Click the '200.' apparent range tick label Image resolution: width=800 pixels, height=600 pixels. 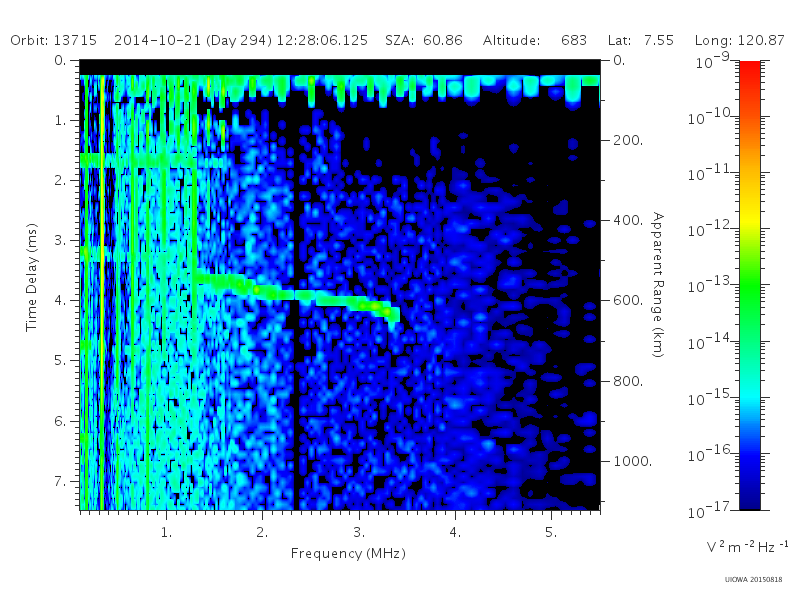[x=628, y=140]
